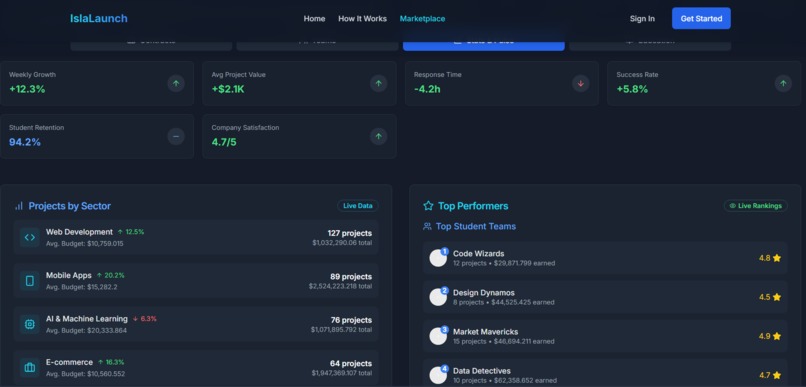This screenshot has height=387, width=806.
Task: Click the Data Detectives team avatar
Action: point(438,375)
